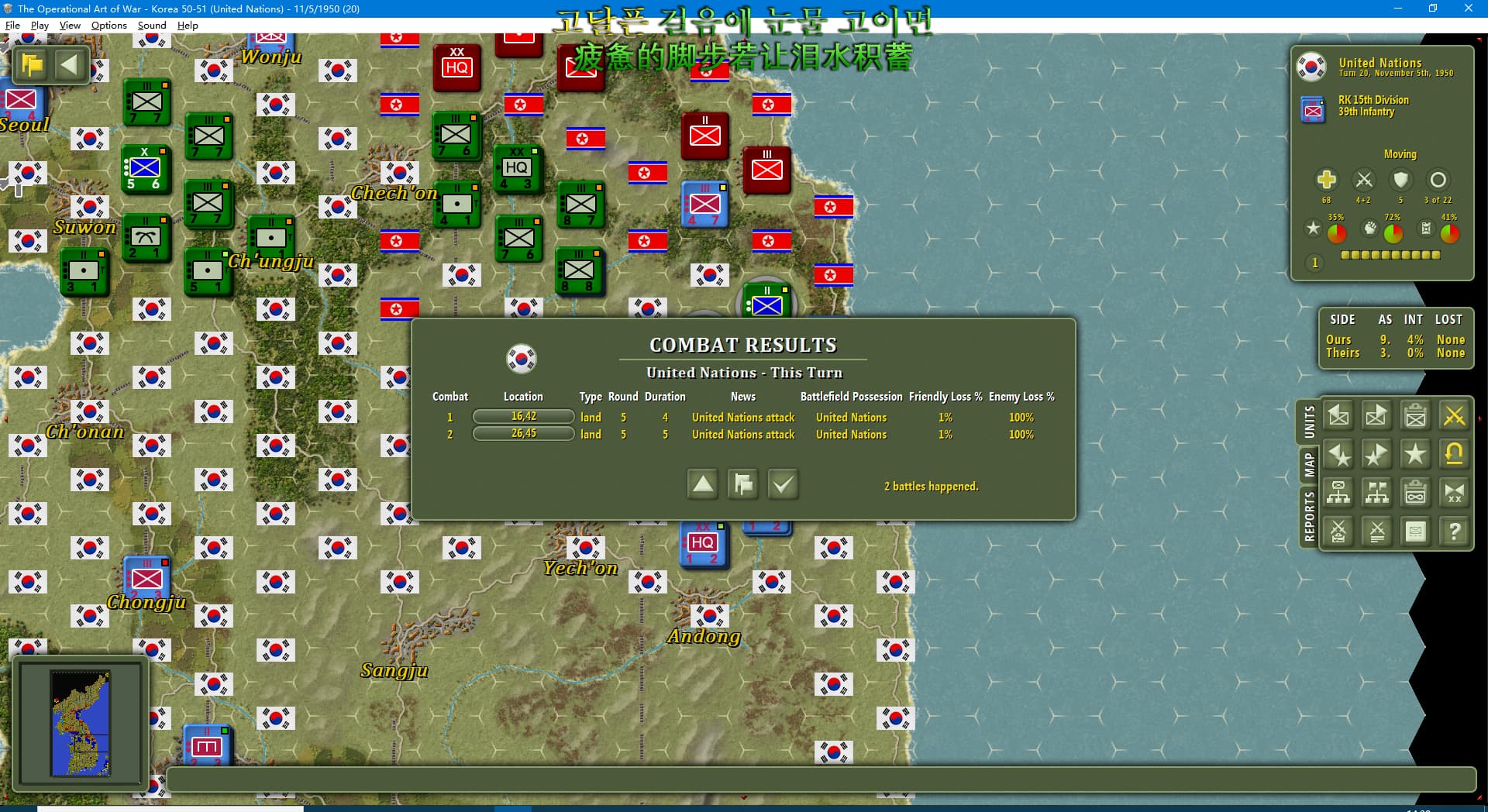1488x812 pixels.
Task: Open the Sound menu
Action: (x=152, y=25)
